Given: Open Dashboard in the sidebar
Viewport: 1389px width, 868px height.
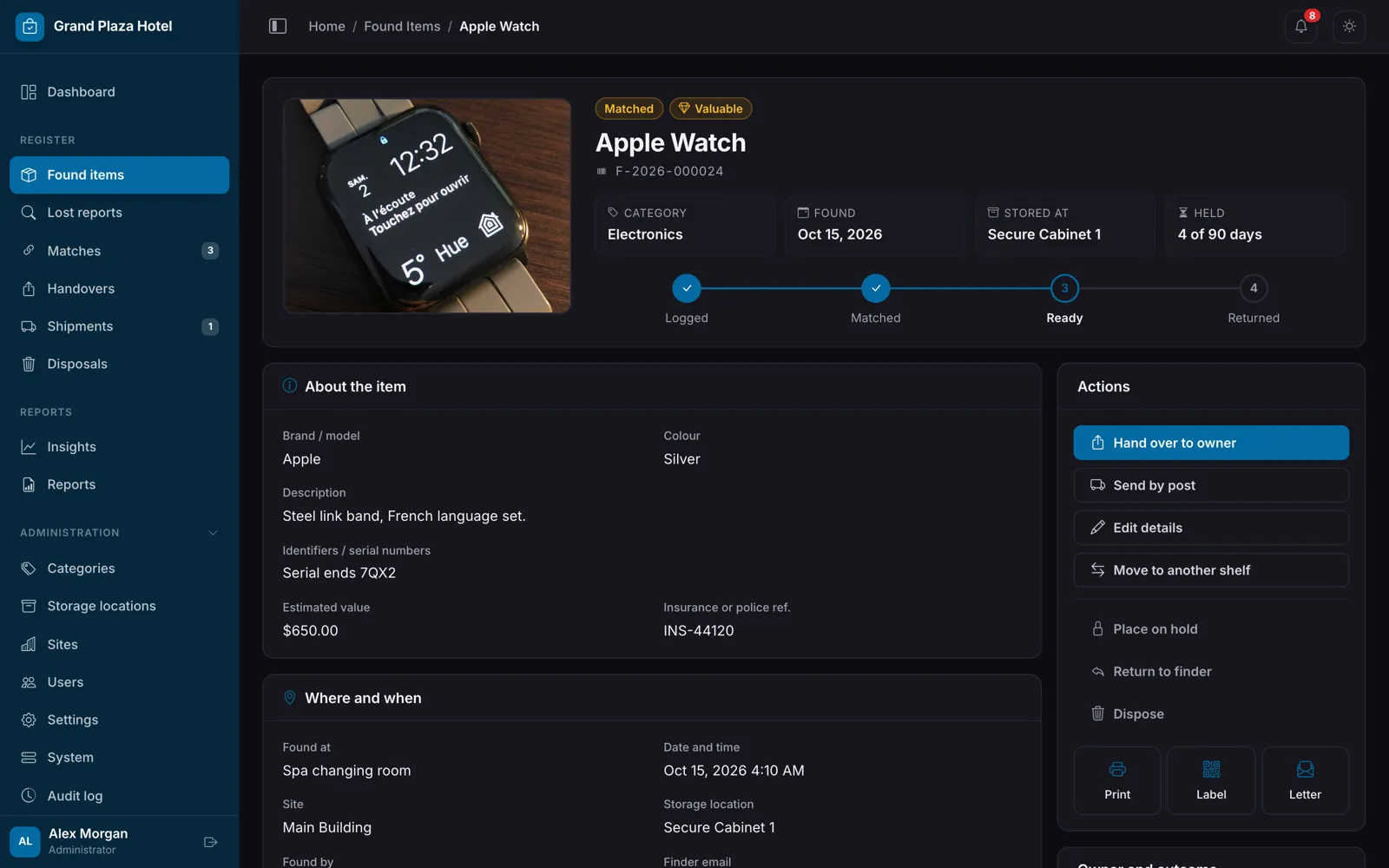Looking at the screenshot, I should pos(120,92).
